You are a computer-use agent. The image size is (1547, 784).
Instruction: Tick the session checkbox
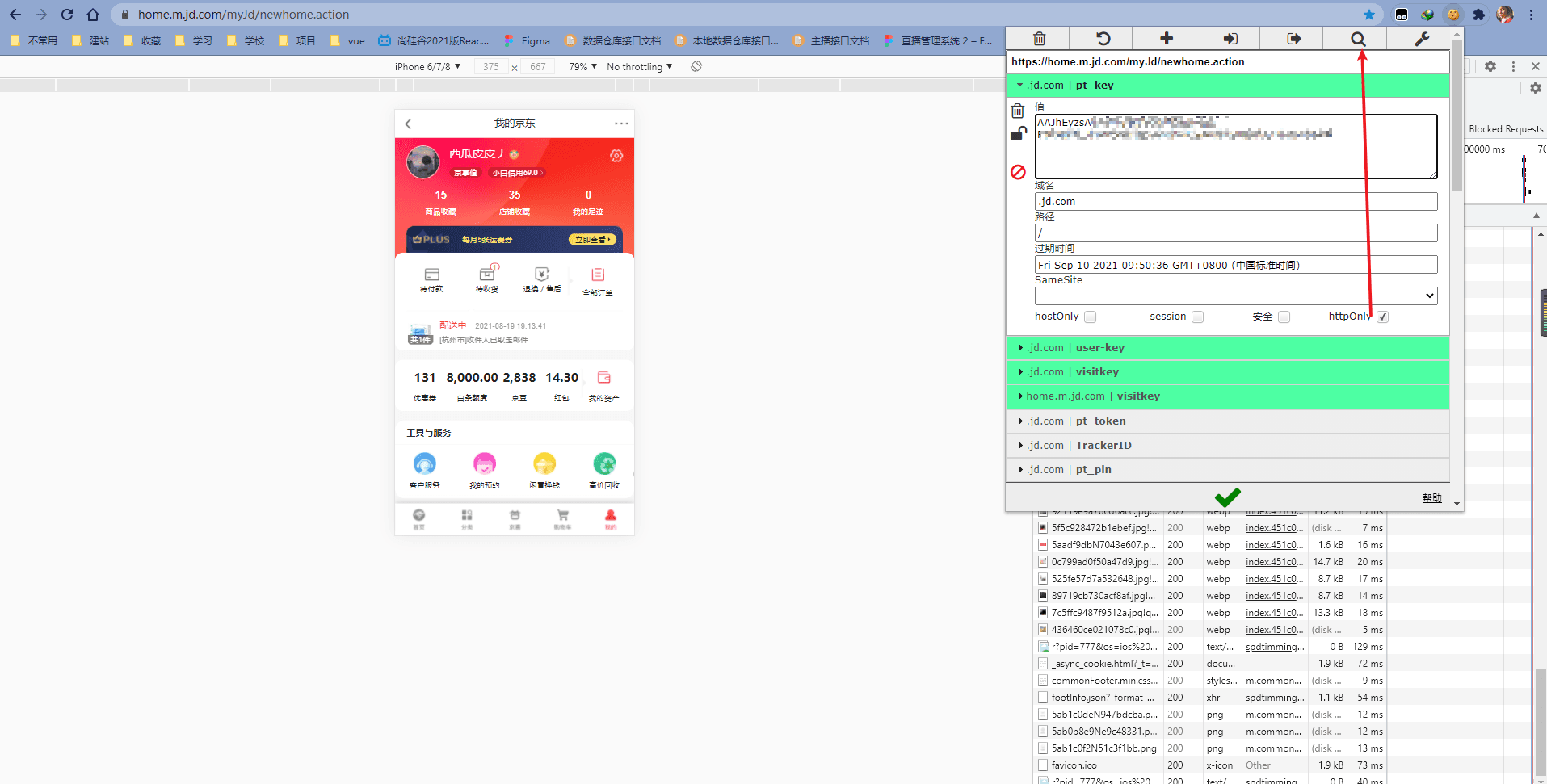tap(1197, 317)
